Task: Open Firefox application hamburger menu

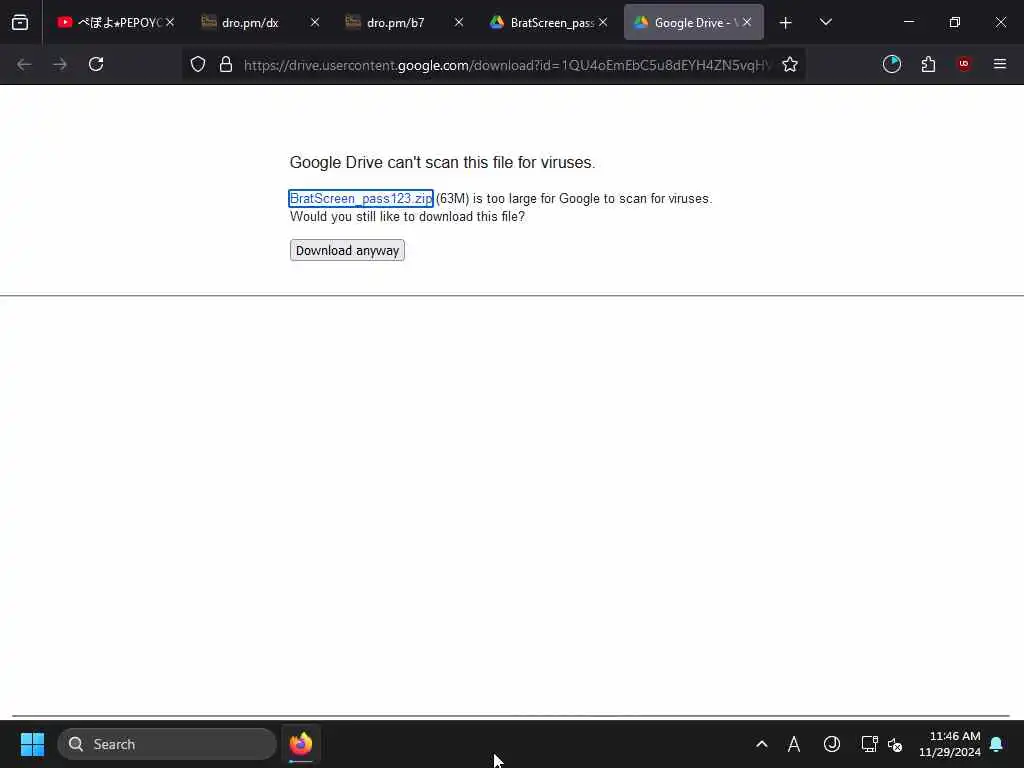Action: (x=1000, y=64)
